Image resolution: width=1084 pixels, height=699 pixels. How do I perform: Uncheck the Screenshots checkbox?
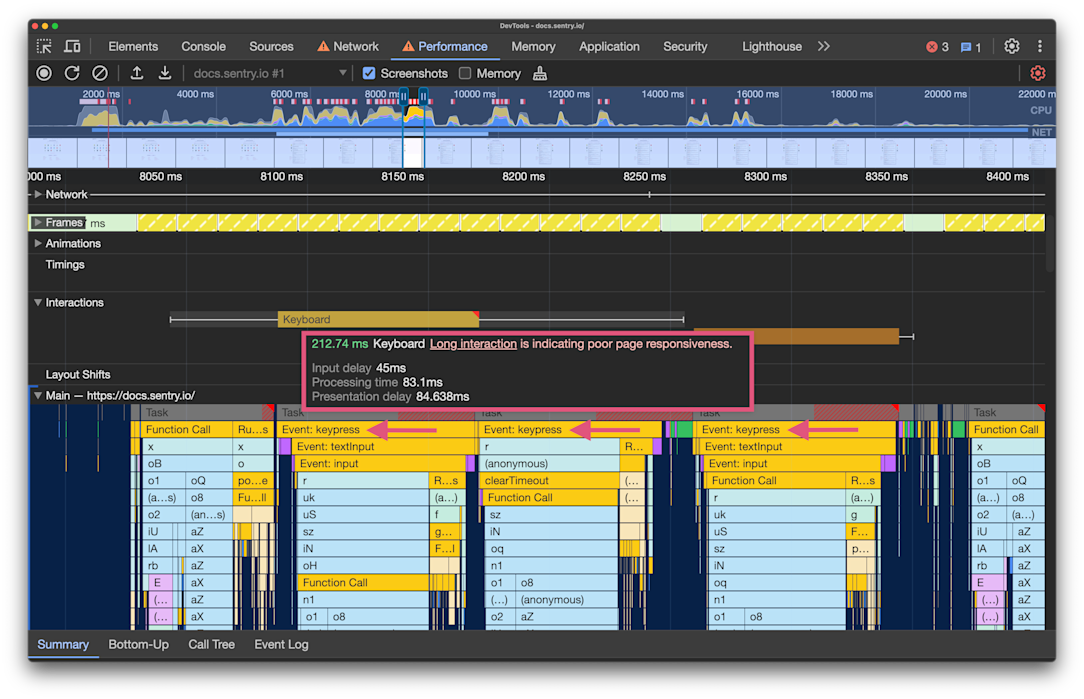(369, 73)
